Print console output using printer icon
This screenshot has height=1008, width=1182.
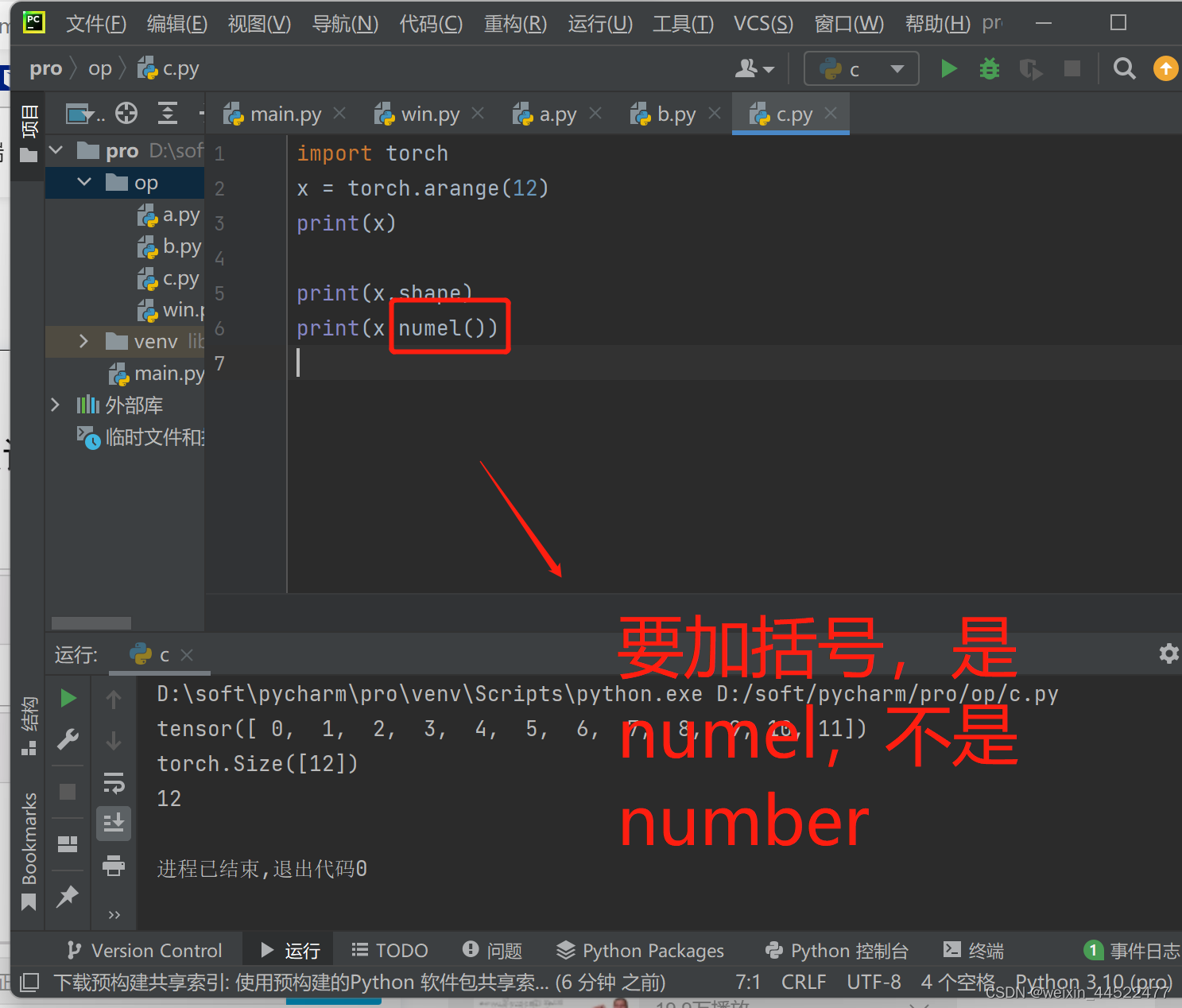point(114,866)
